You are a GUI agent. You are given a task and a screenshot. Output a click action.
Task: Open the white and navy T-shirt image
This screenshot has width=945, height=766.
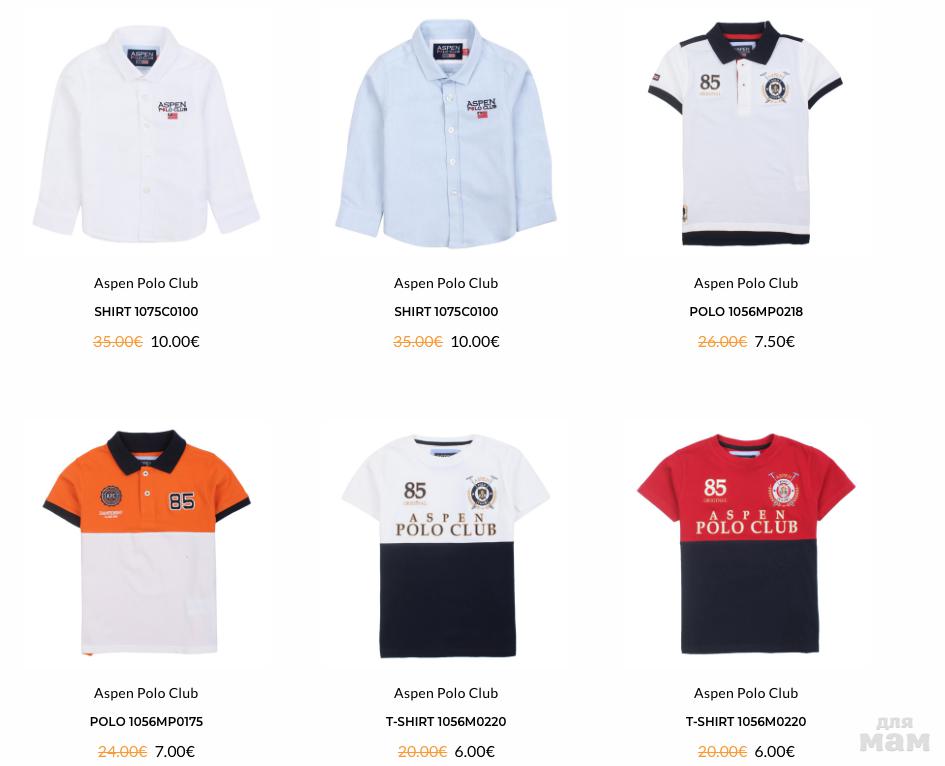446,545
